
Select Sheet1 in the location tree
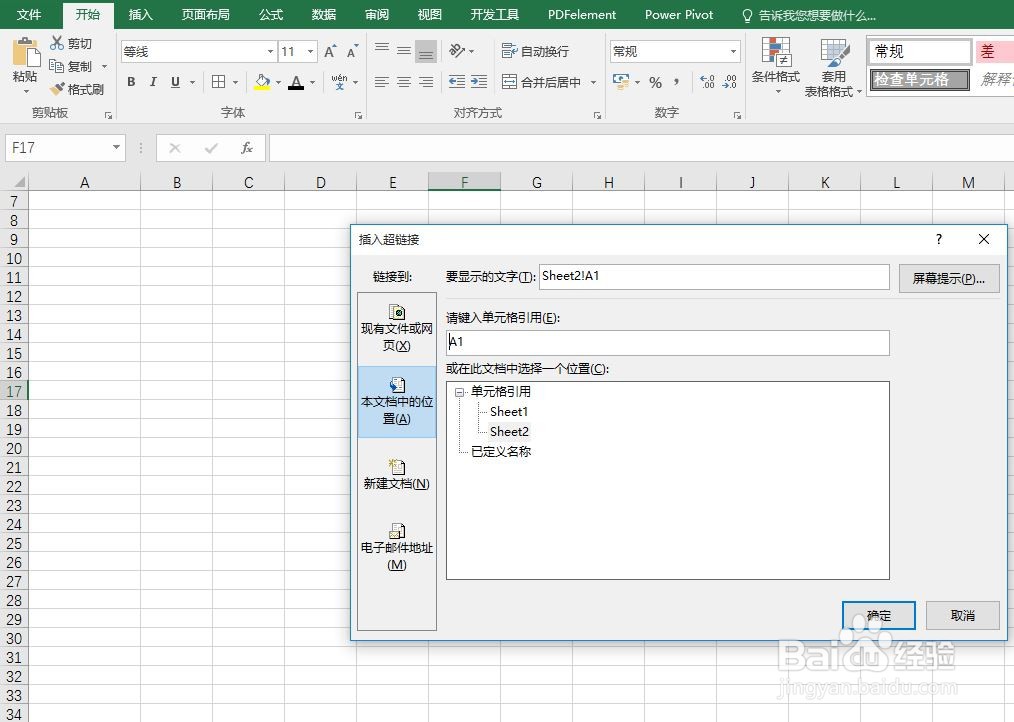[509, 411]
